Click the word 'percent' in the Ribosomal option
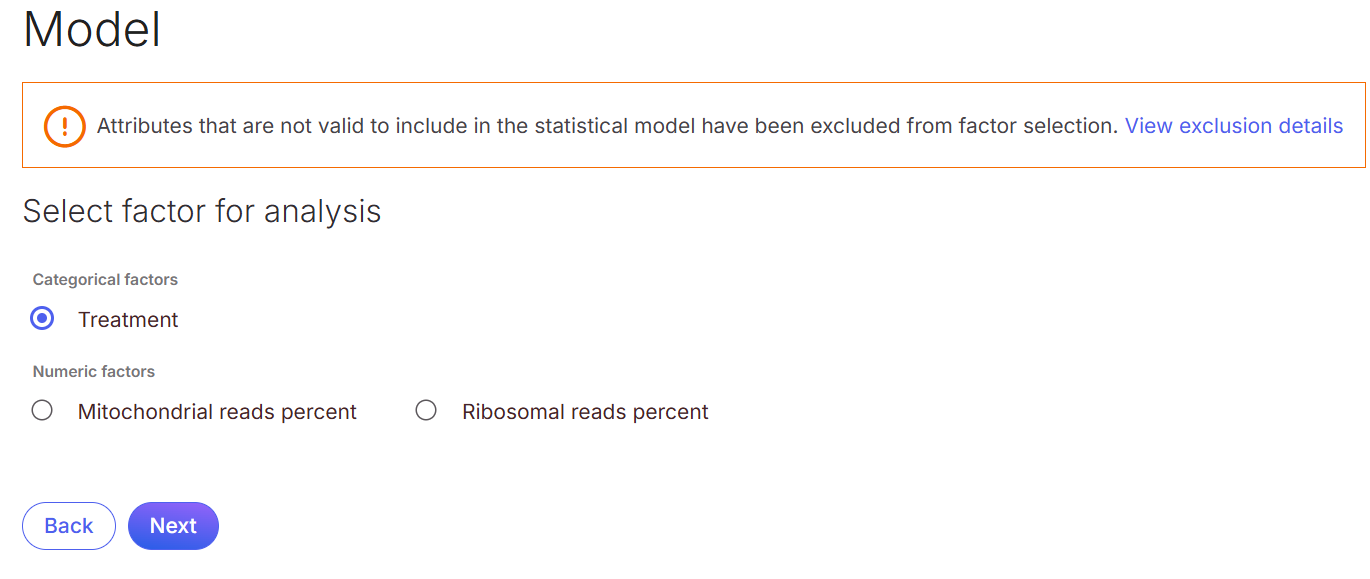The image size is (1370, 579). [672, 412]
